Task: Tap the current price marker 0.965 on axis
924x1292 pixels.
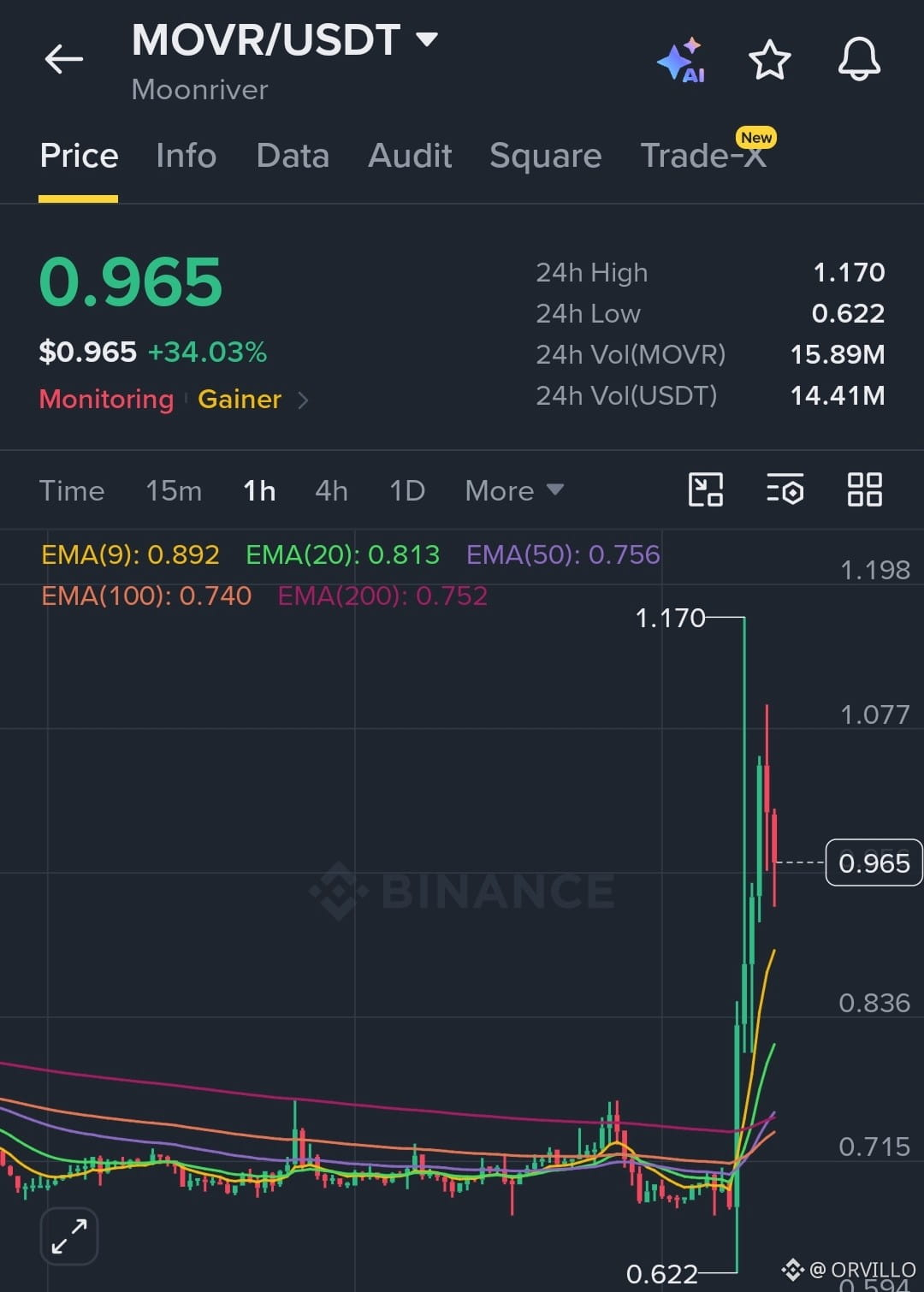Action: click(x=874, y=862)
